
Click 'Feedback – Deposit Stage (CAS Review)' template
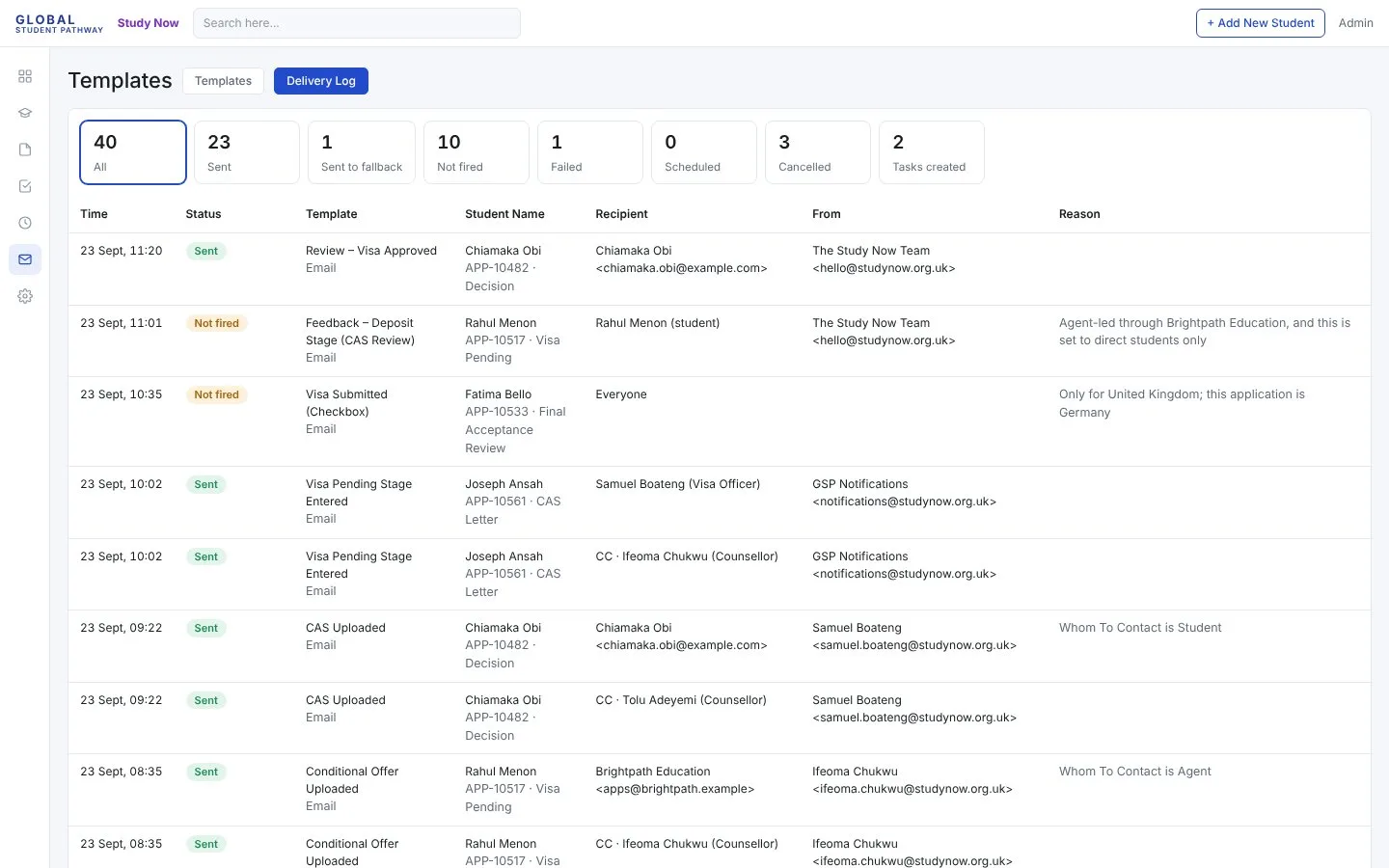tap(360, 332)
